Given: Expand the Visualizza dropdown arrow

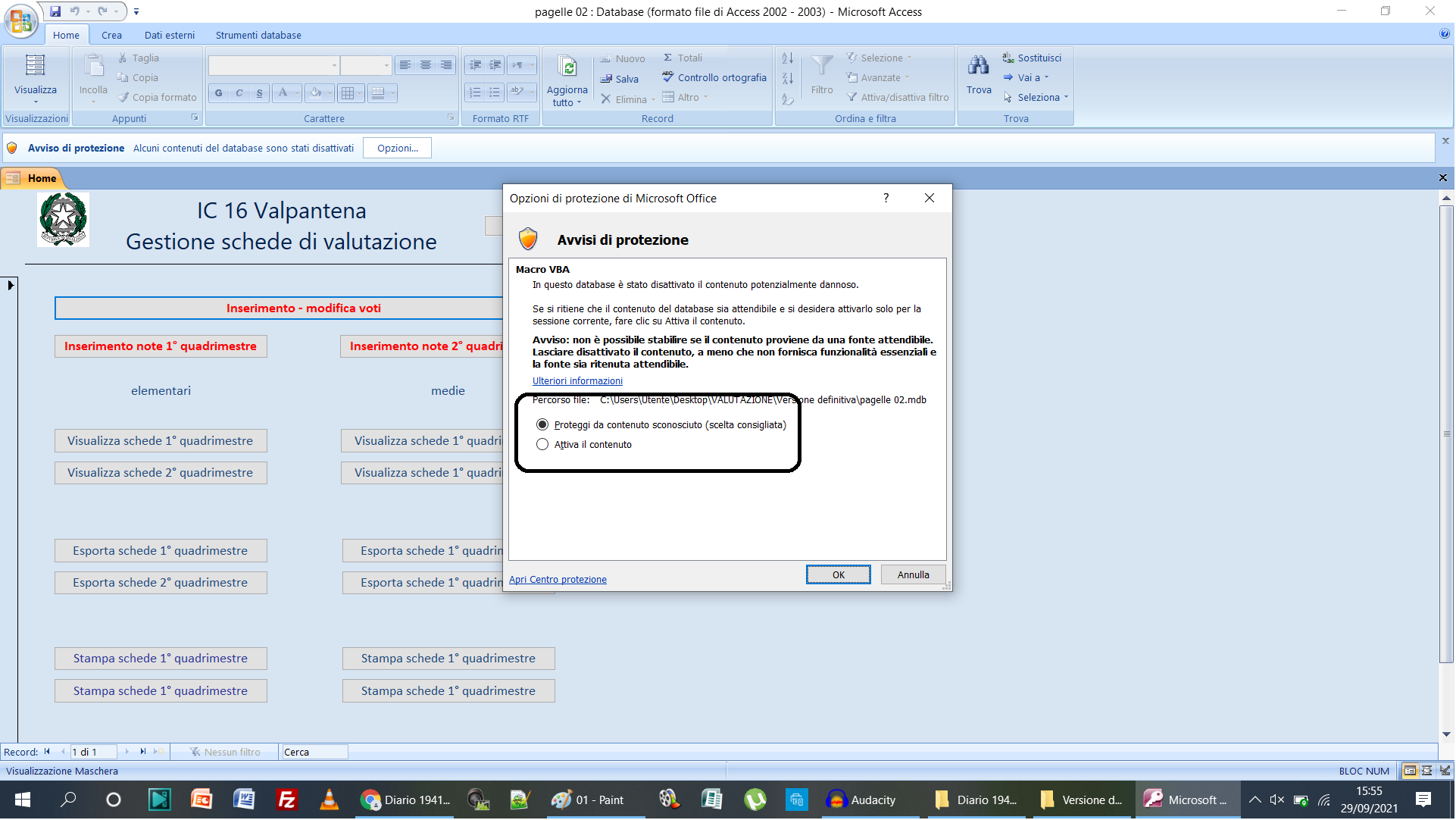Looking at the screenshot, I should point(35,102).
